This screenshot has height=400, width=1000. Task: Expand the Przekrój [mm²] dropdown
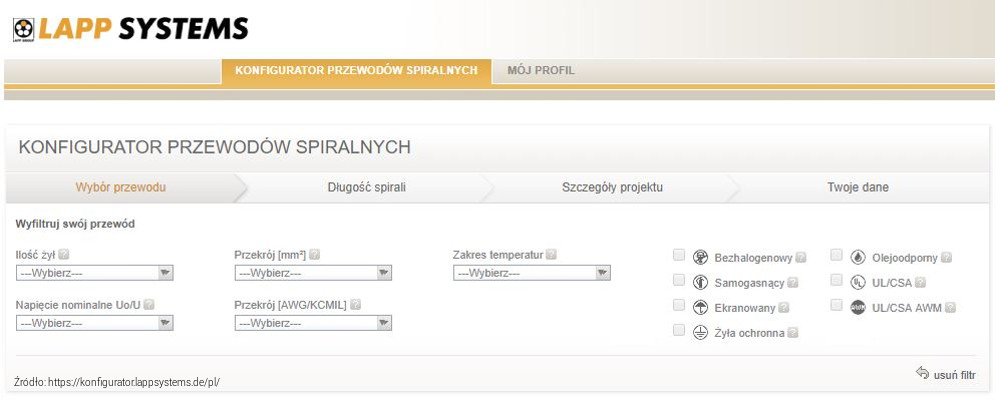312,272
